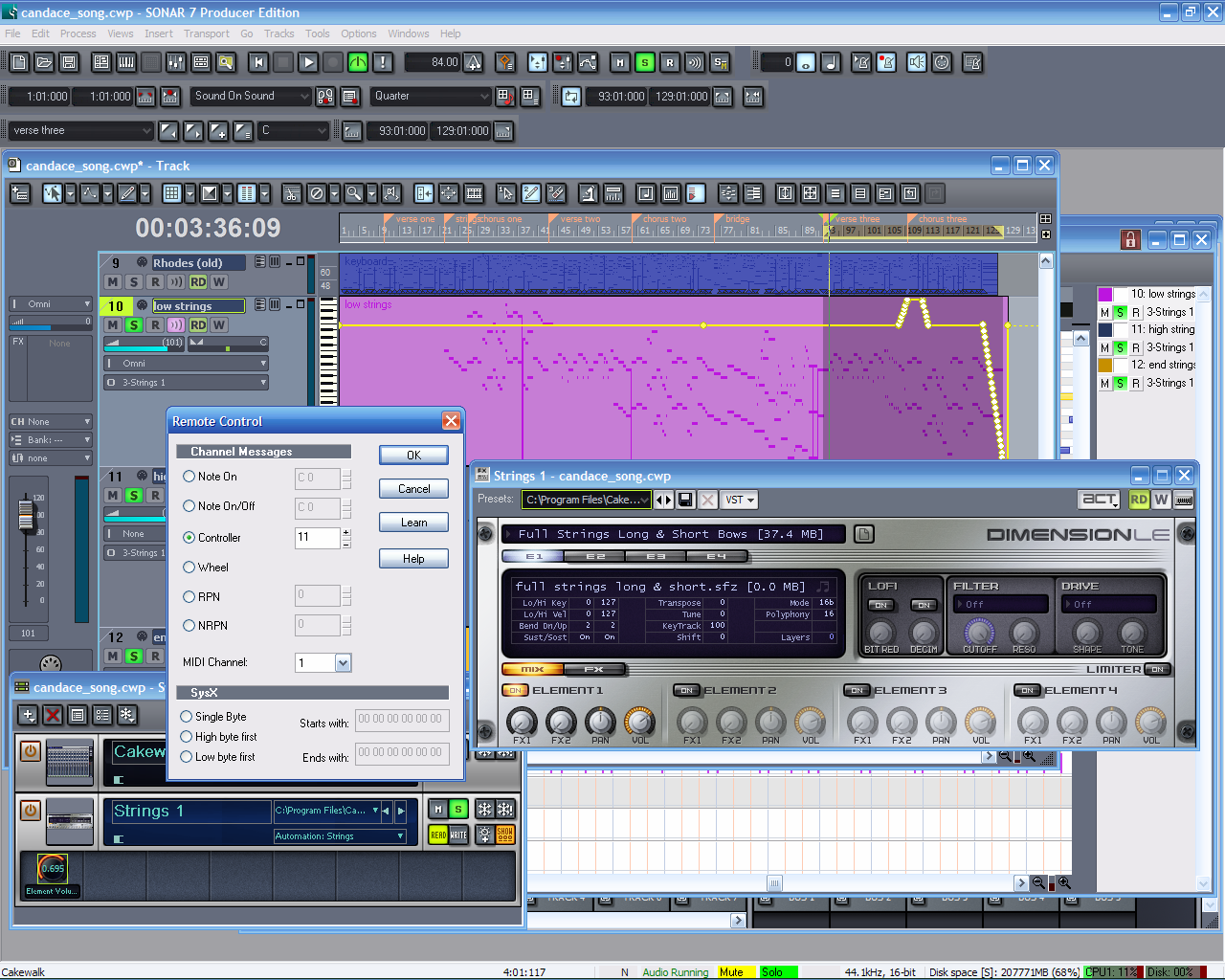
Task: Toggle the Cakewalk synth power button
Action: coord(30,751)
